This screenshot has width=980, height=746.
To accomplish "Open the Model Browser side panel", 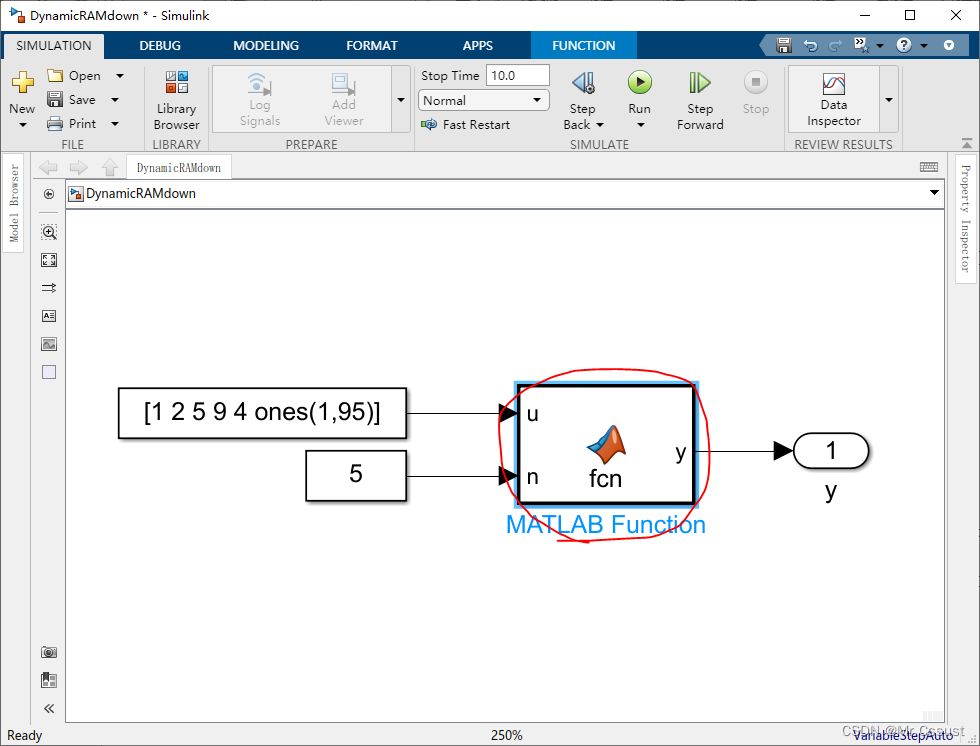I will pos(14,204).
